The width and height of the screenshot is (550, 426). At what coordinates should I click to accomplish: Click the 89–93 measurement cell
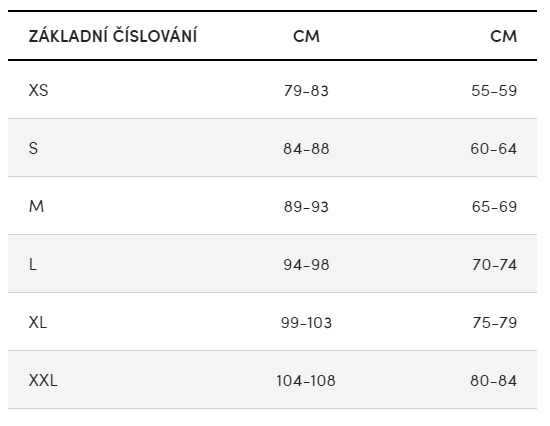click(306, 207)
